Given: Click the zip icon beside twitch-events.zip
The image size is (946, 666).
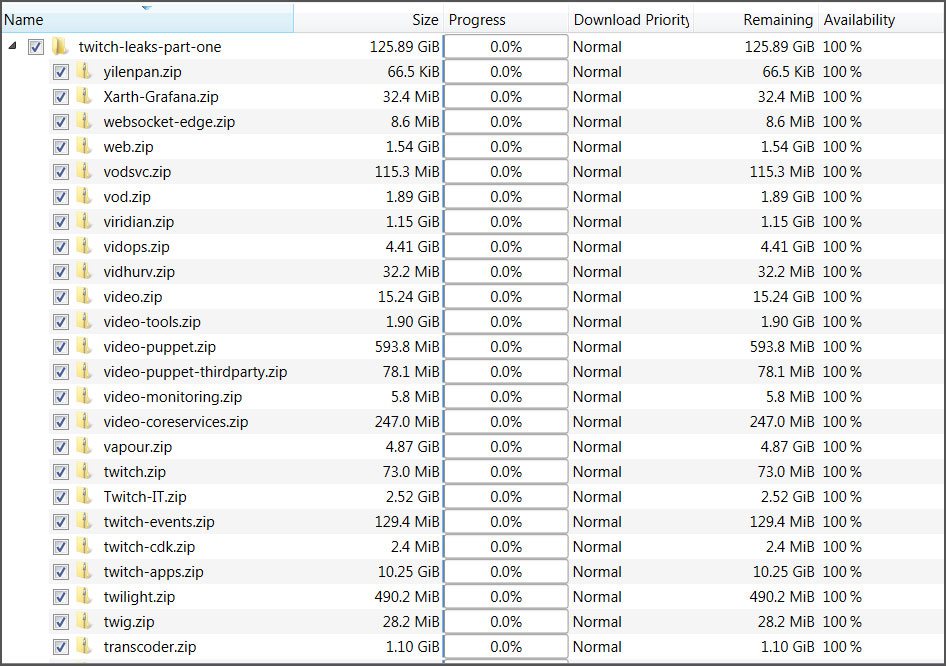Looking at the screenshot, I should tap(84, 522).
